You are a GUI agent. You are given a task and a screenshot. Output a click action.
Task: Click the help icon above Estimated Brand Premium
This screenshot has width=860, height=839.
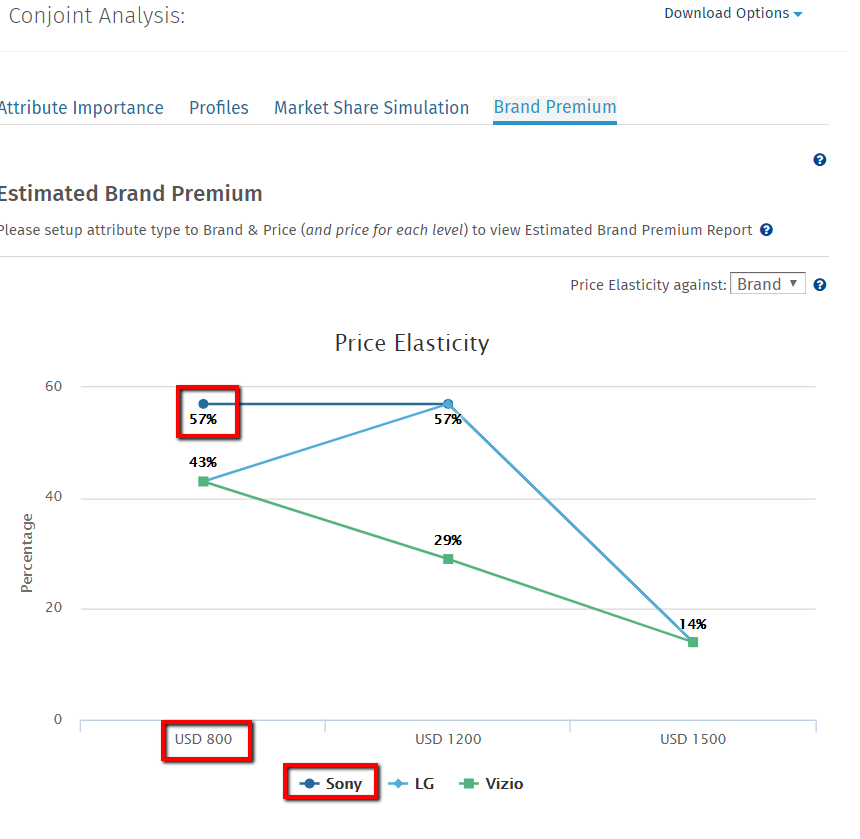pos(820,160)
